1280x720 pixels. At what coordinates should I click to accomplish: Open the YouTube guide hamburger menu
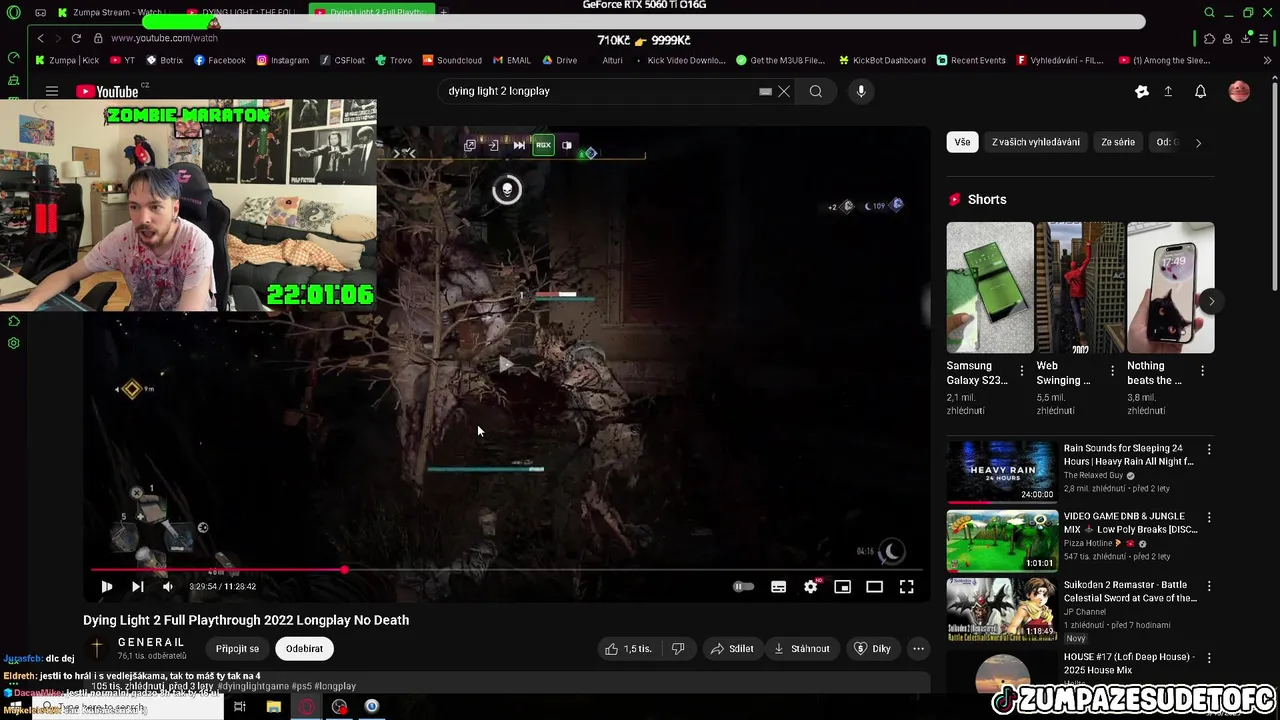[51, 91]
